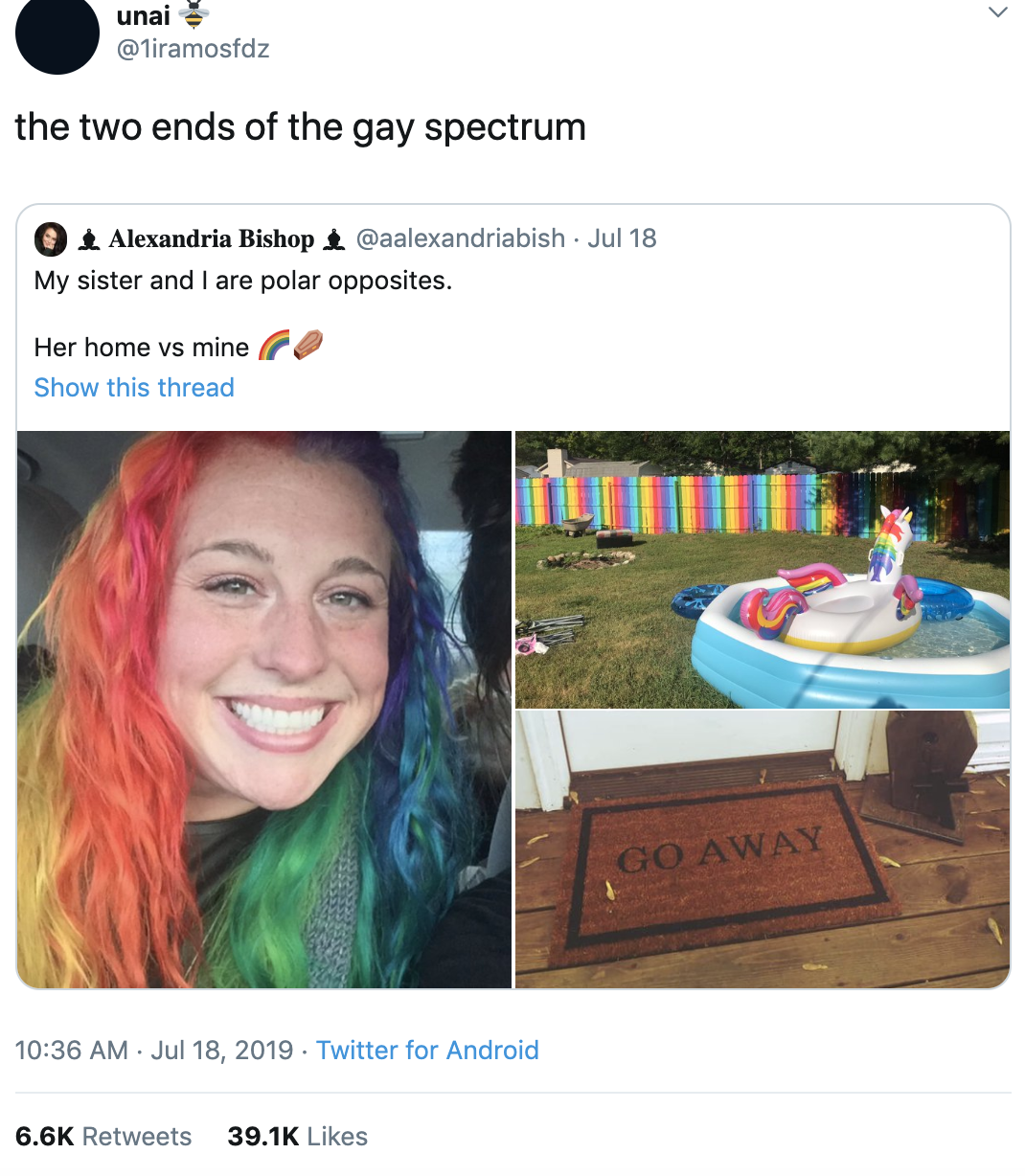Open the rainbow-haired woman selfie photo
Viewport: 1025px width, 1176px height.
[264, 710]
